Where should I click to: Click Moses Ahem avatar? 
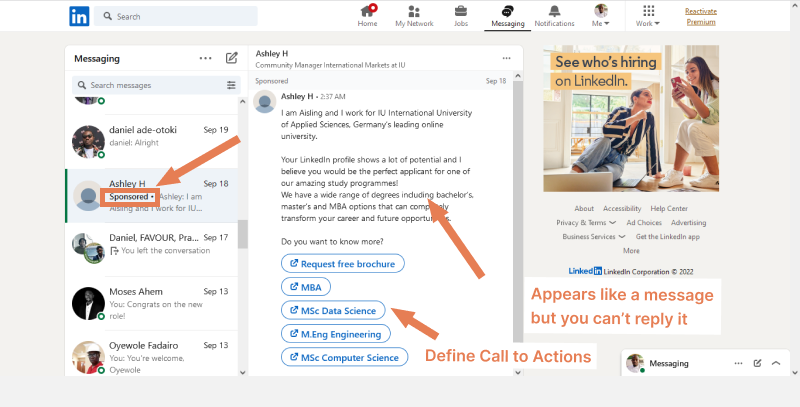[x=88, y=303]
